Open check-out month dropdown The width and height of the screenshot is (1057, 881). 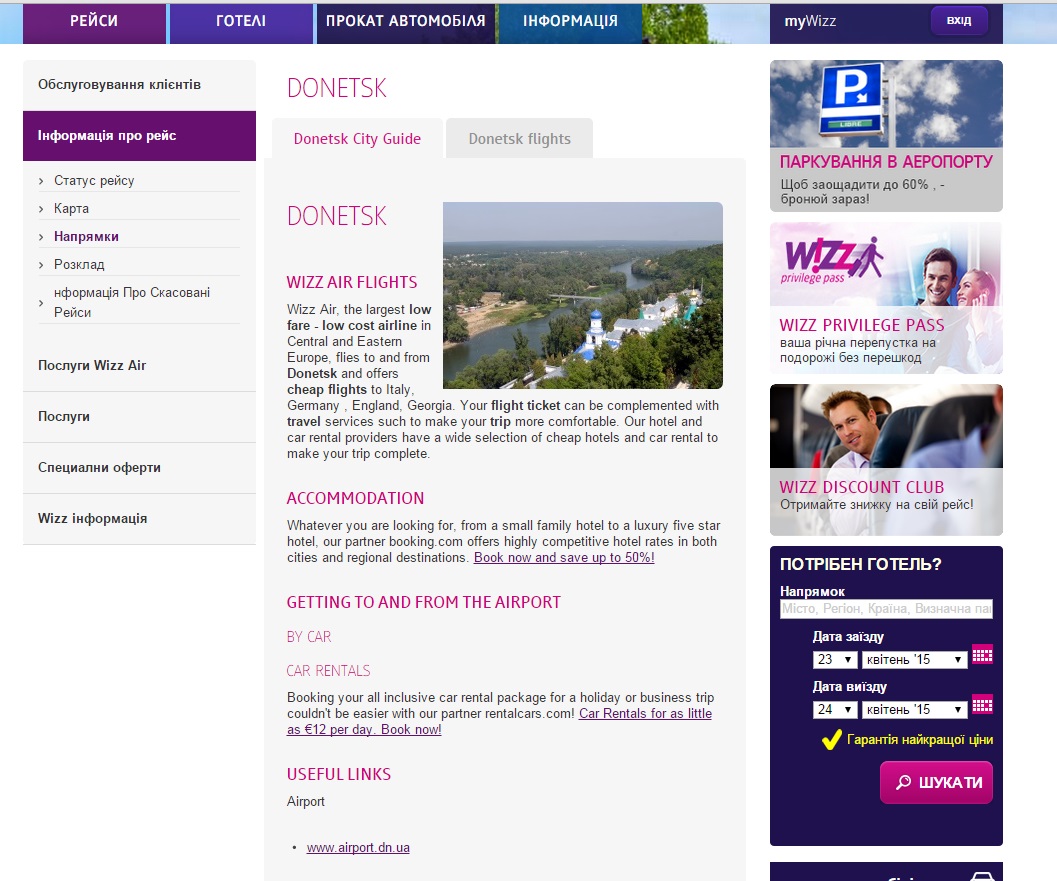[x=915, y=710]
